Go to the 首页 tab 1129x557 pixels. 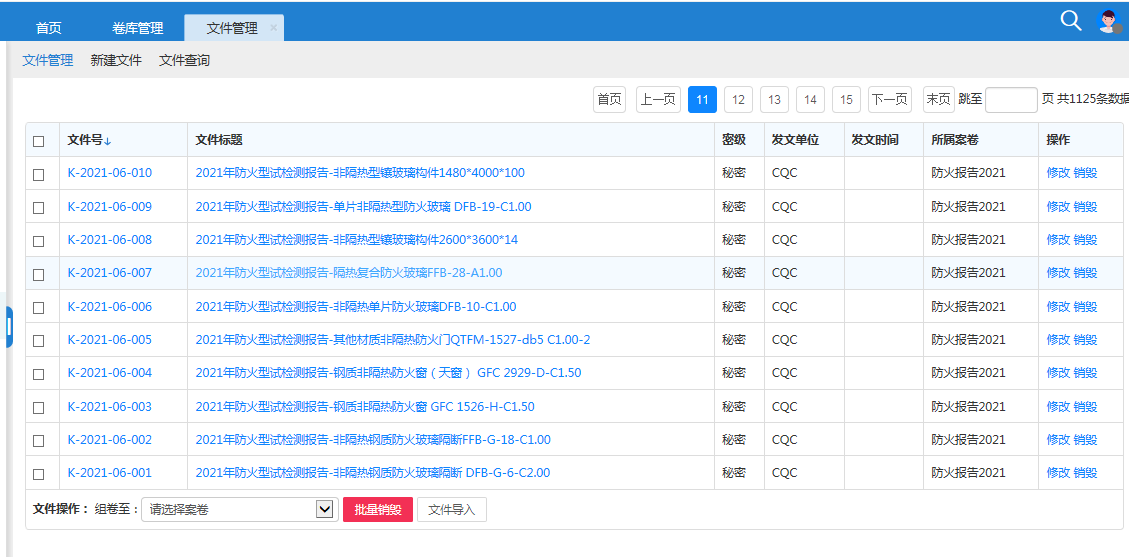(48, 28)
